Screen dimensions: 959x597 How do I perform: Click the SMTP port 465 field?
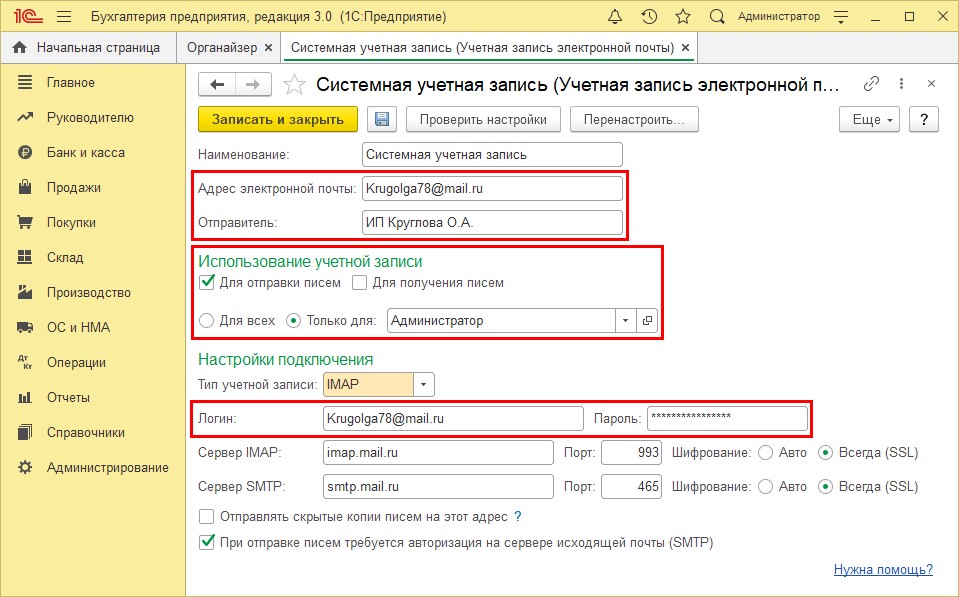[x=631, y=487]
